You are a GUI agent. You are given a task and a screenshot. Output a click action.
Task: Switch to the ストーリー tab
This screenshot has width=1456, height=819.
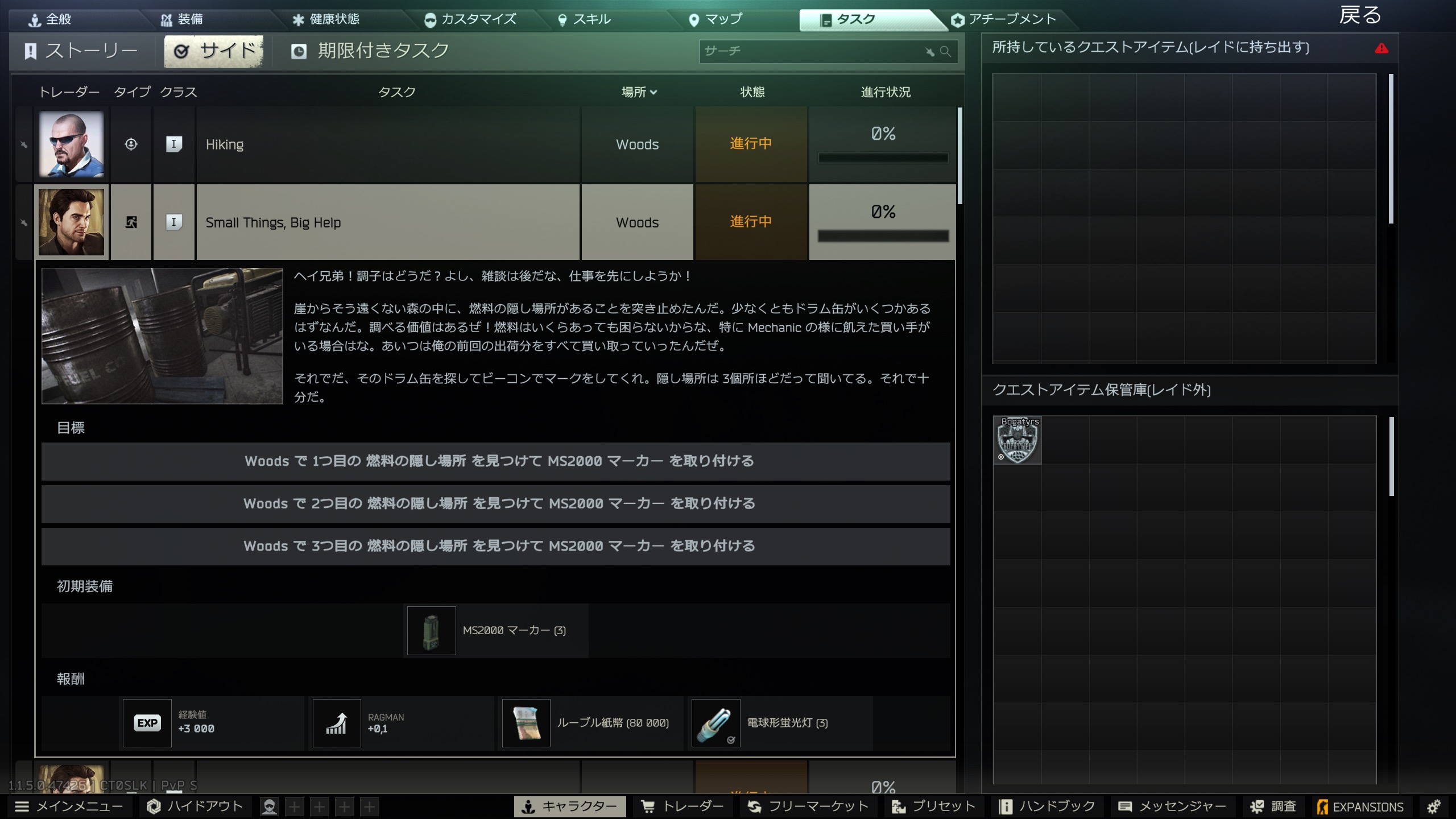point(82,51)
